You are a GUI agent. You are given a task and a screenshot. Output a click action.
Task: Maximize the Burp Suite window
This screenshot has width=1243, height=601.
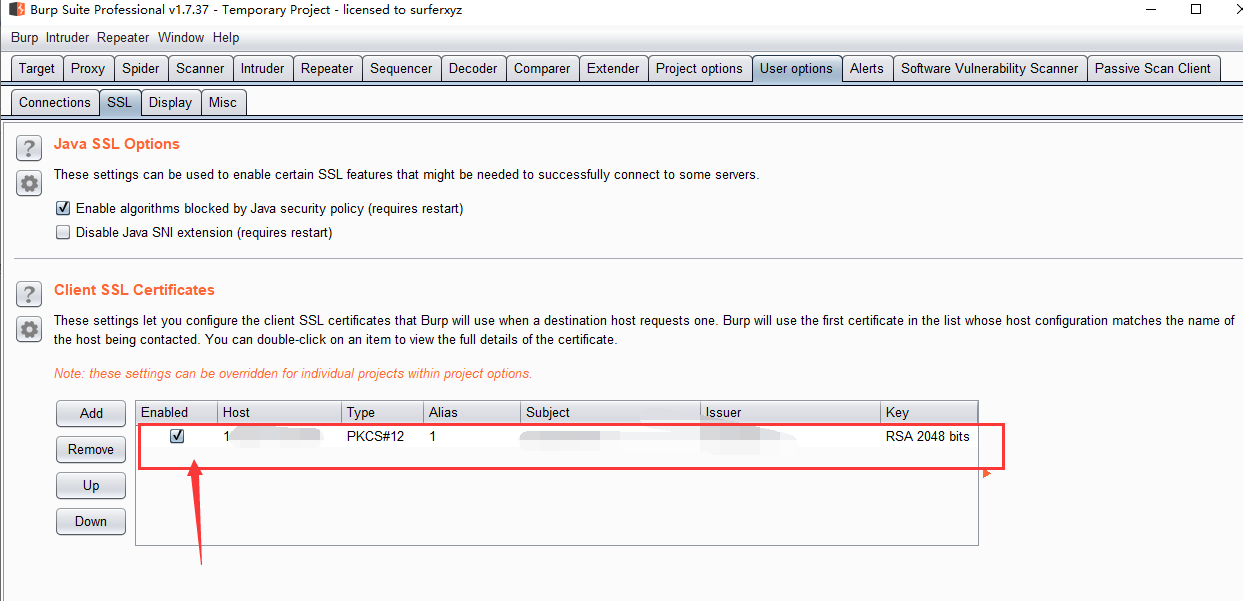click(x=1196, y=9)
